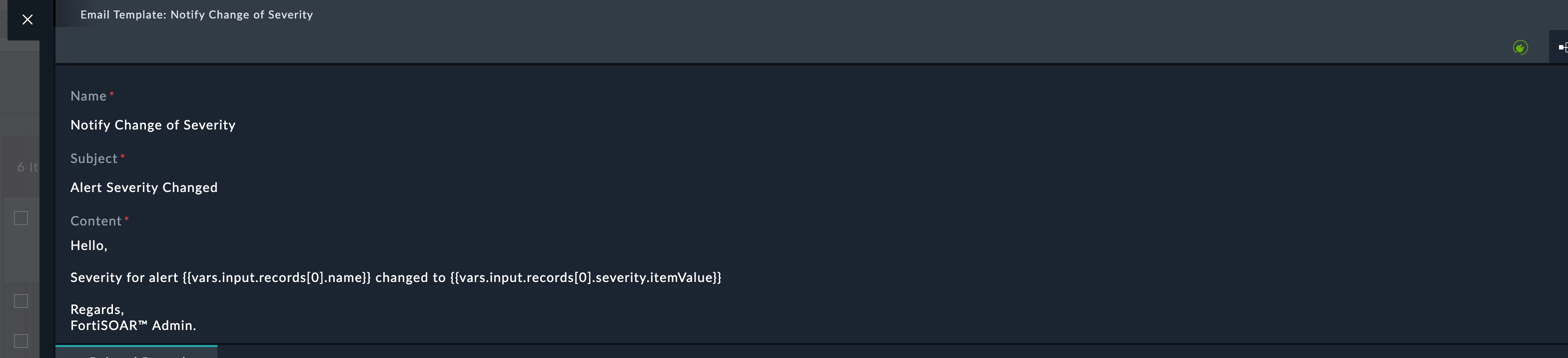Click the green plug connector status icon
1568x358 pixels.
[x=1520, y=47]
